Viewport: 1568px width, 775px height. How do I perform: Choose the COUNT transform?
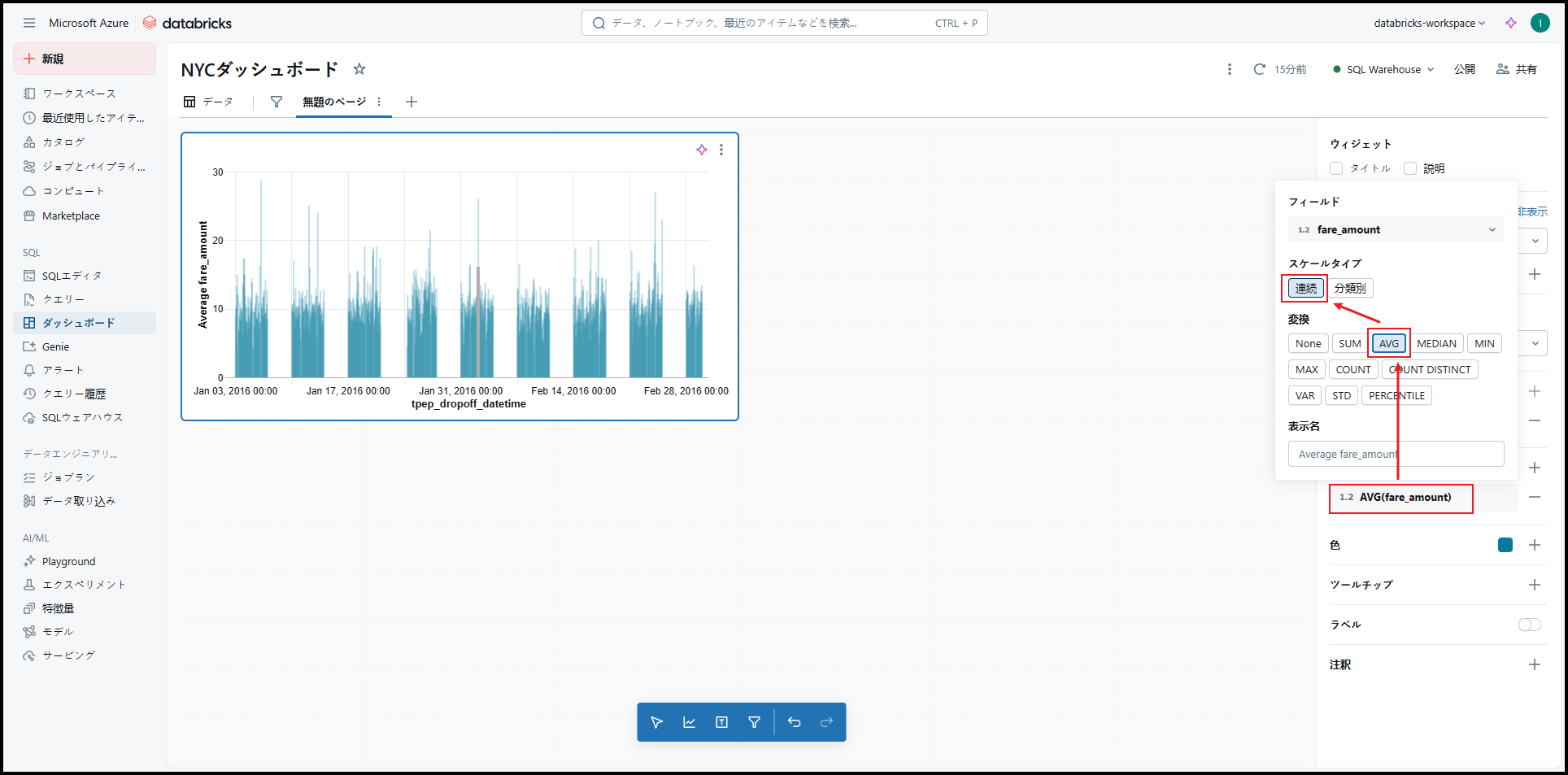[1353, 370]
